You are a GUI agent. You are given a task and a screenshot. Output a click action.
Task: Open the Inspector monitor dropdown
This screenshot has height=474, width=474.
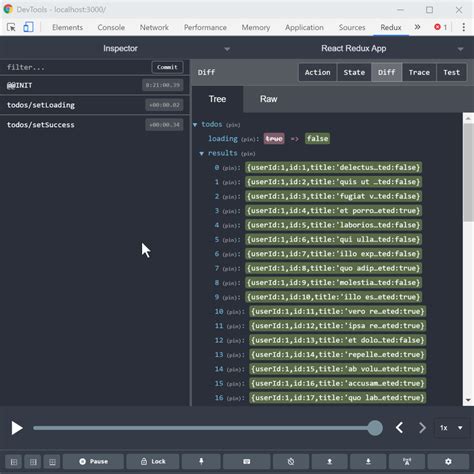120,49
